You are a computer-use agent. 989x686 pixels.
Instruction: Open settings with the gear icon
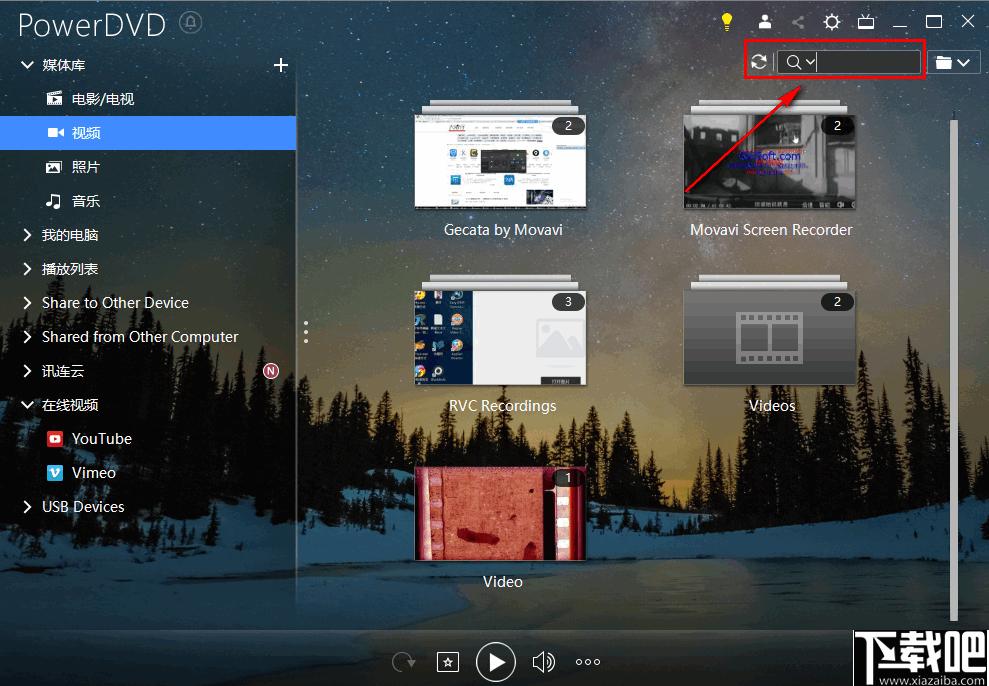point(832,23)
